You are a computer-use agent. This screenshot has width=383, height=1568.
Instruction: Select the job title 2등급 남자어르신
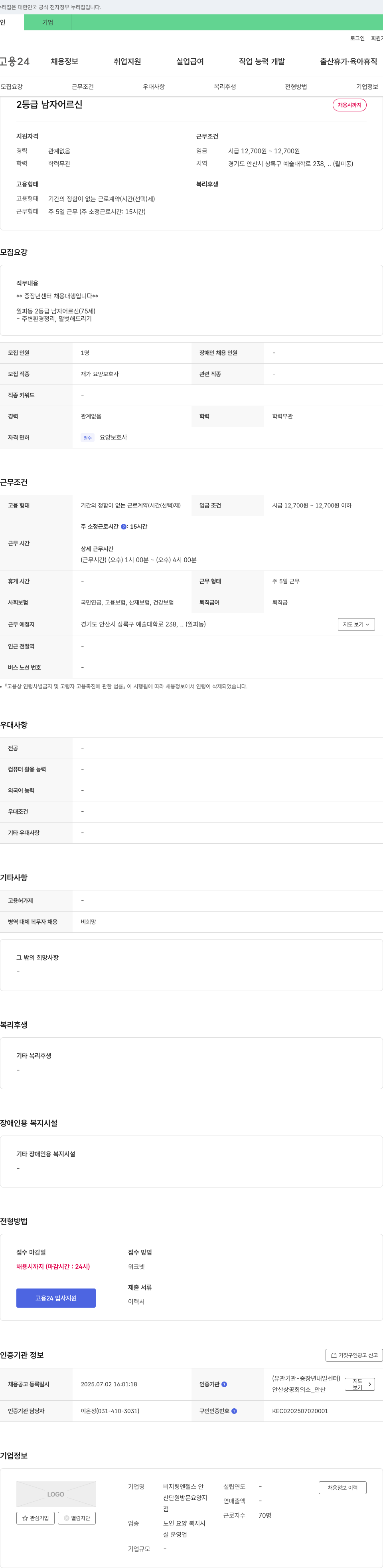(49, 105)
